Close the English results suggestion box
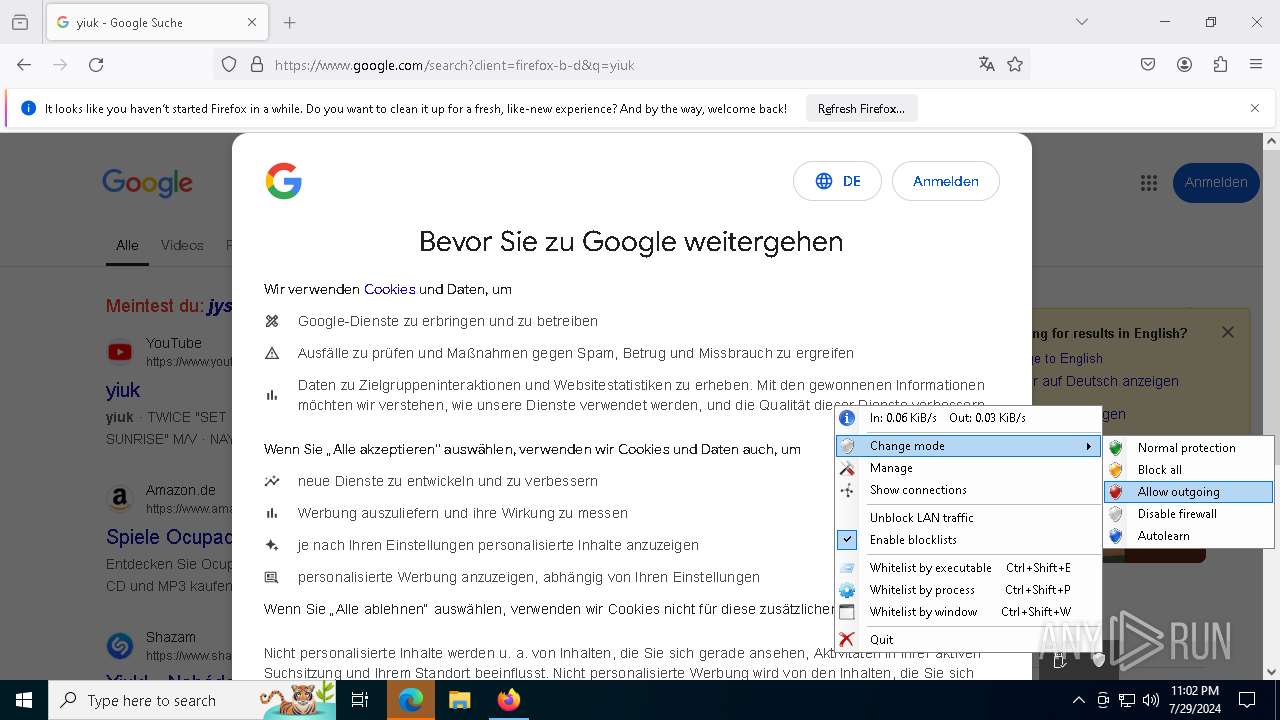This screenshot has width=1280, height=720. click(x=1228, y=332)
